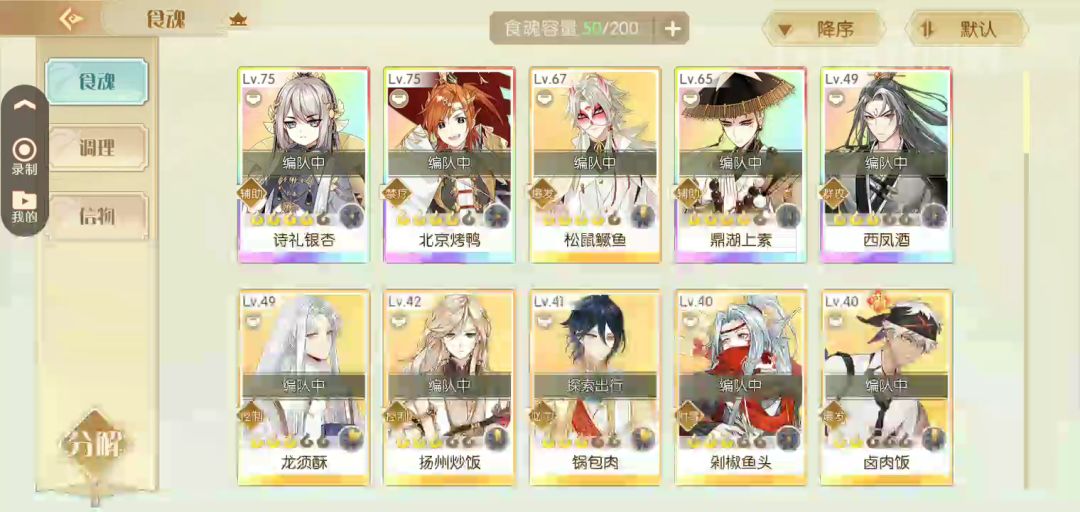This screenshot has width=1080, height=512.
Task: Toggle the 降序 sort order dropdown
Action: point(823,29)
